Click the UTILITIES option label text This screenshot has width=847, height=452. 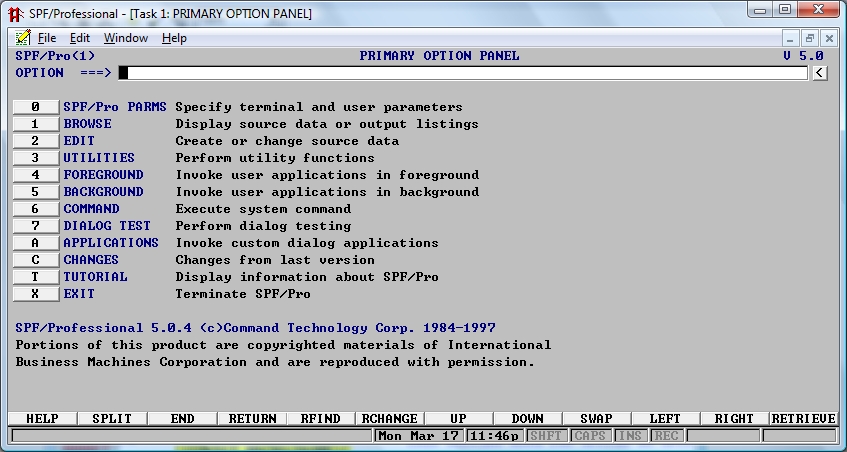pos(99,158)
